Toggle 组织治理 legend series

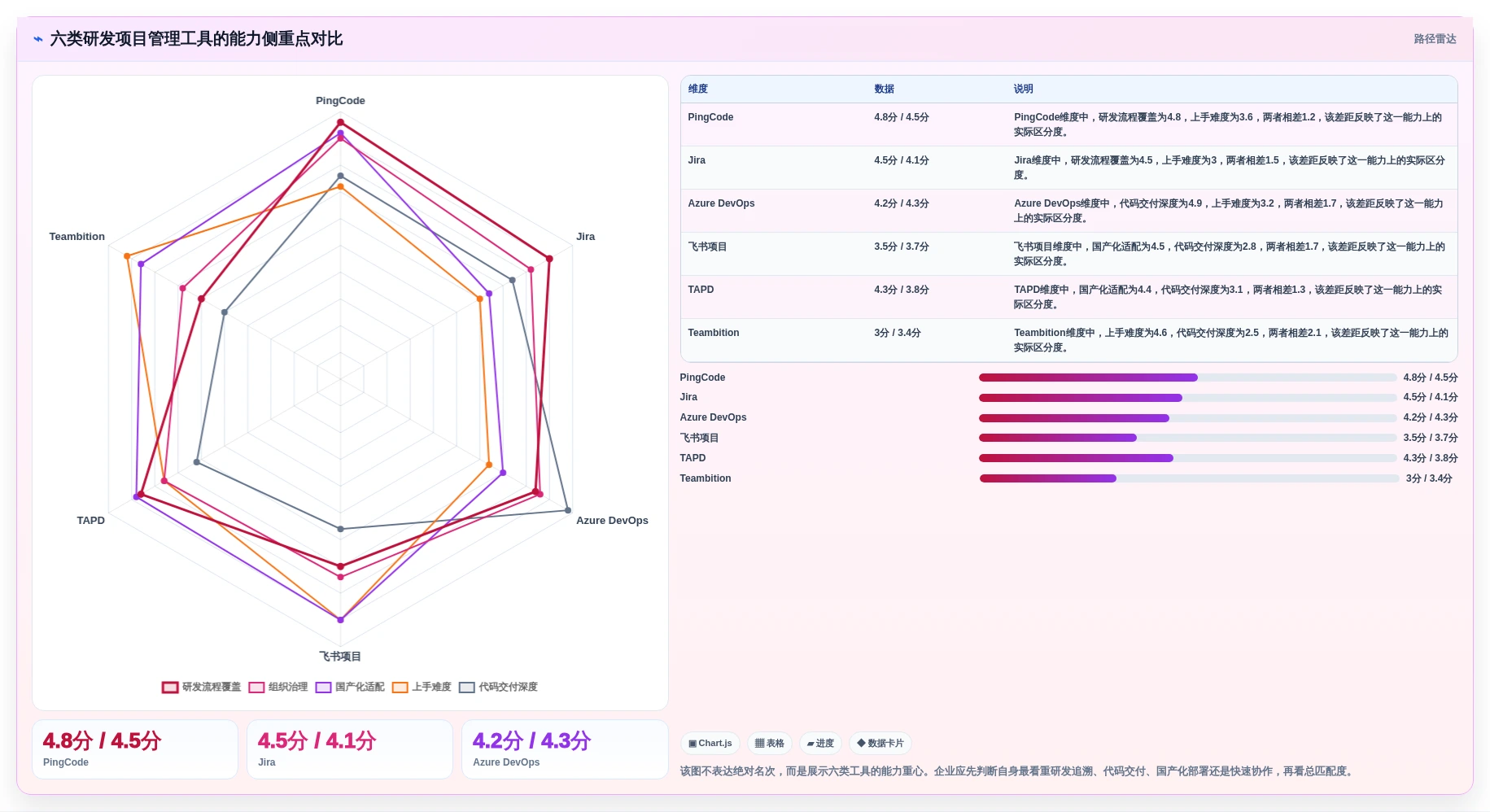click(278, 687)
